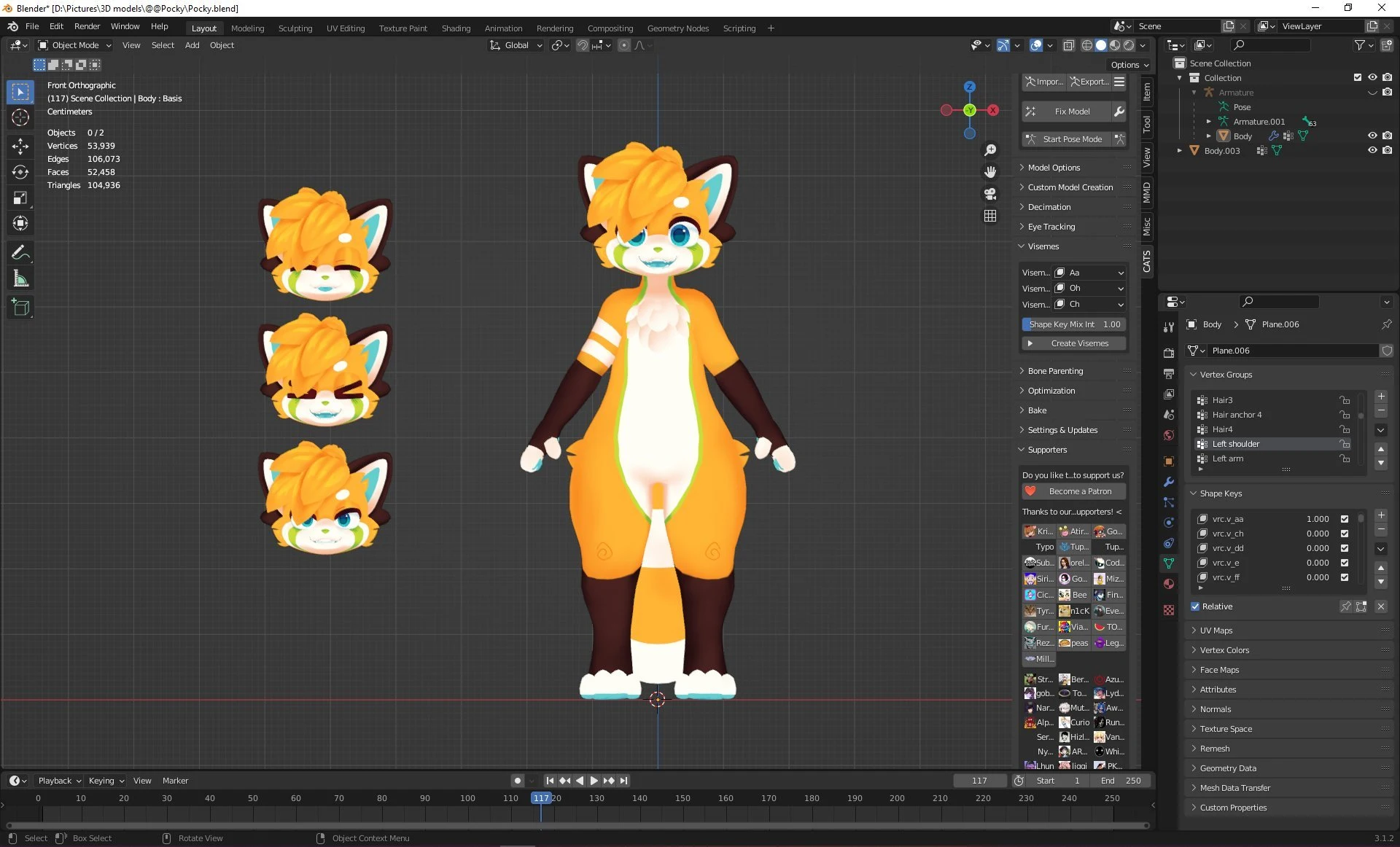Adjust the vrc.v_aa value slider
This screenshot has height=847, width=1400.
(x=1318, y=519)
